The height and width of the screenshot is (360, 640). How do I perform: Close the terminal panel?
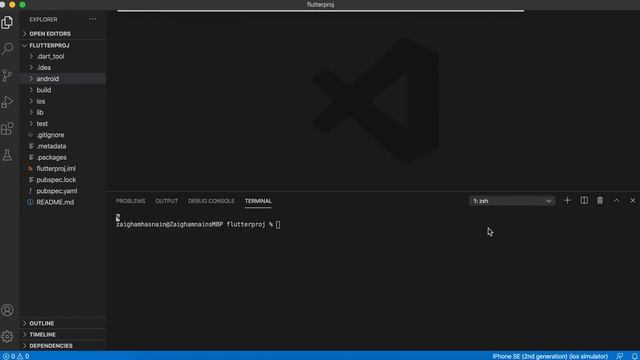click(x=632, y=200)
